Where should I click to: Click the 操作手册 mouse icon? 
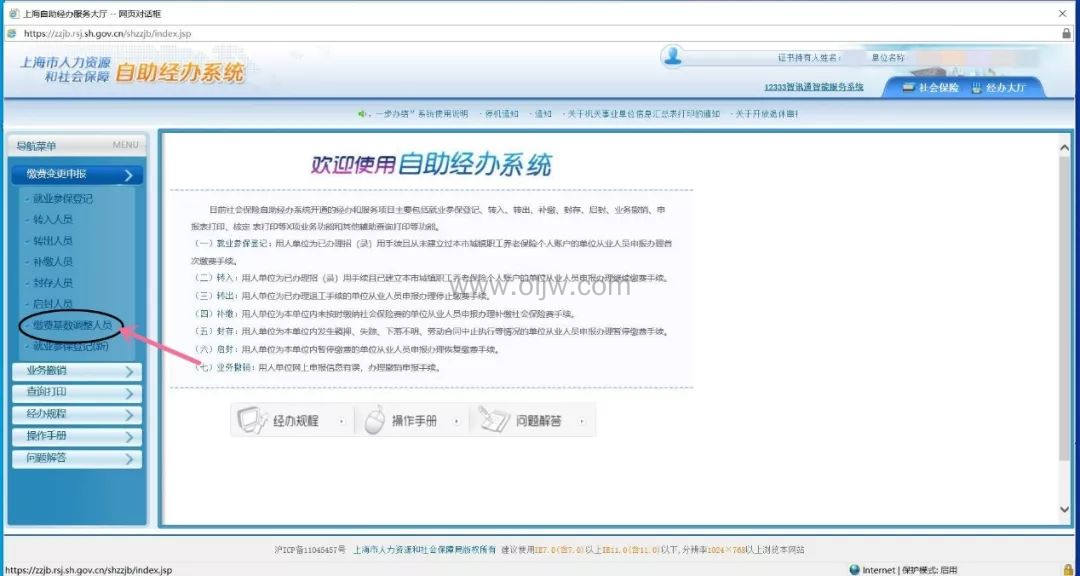374,421
